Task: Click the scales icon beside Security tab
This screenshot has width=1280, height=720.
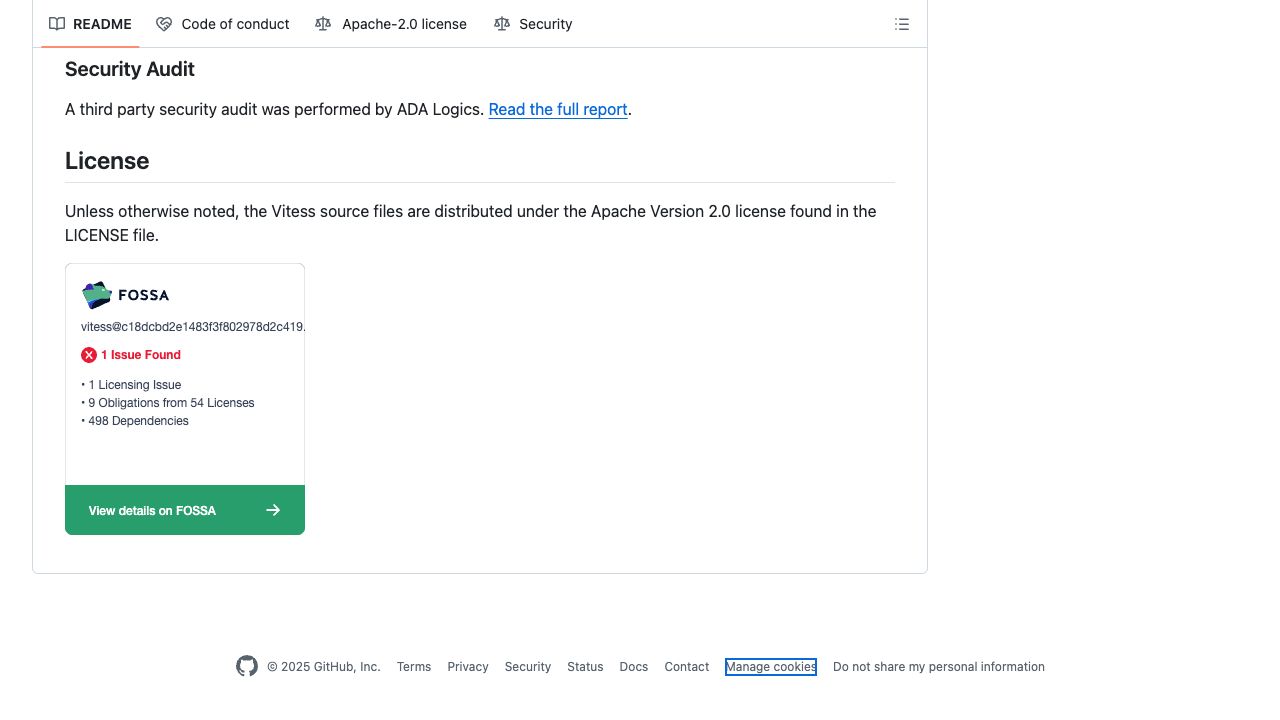Action: point(502,24)
